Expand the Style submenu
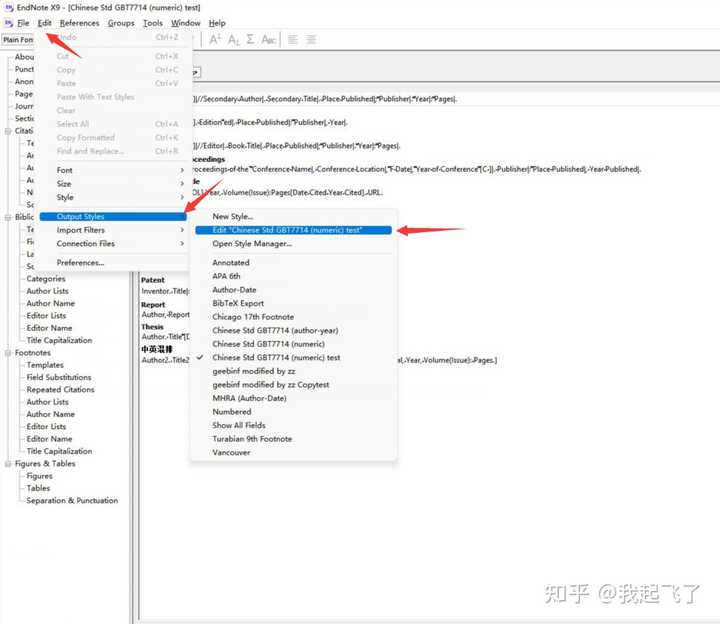Screen dimensions: 720x624 click(x=113, y=197)
